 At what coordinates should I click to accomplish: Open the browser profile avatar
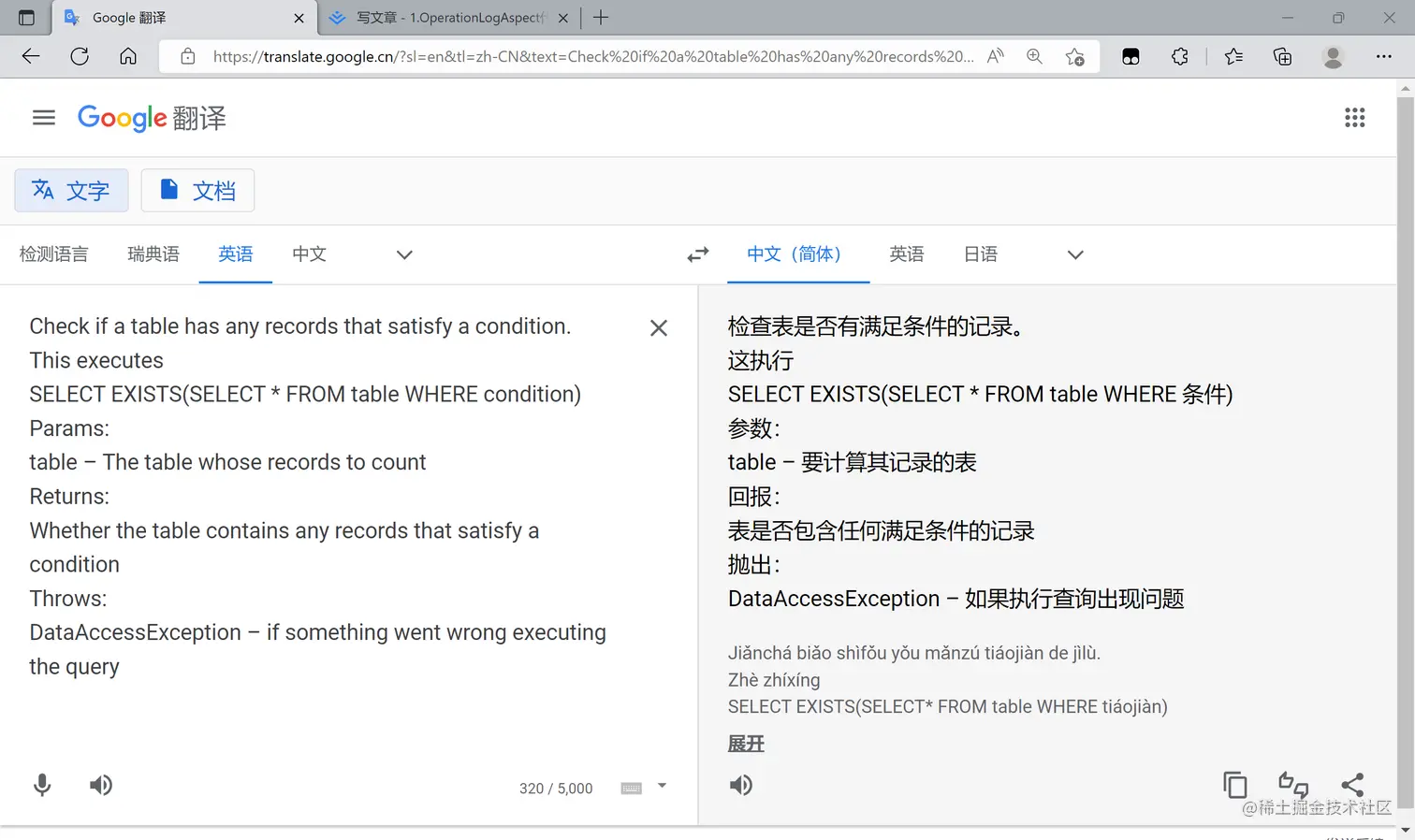pyautogui.click(x=1333, y=56)
